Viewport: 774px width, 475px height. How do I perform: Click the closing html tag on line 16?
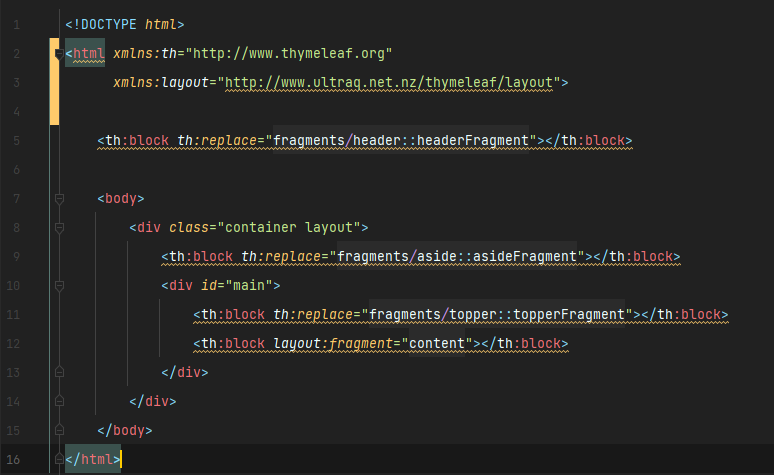93,460
